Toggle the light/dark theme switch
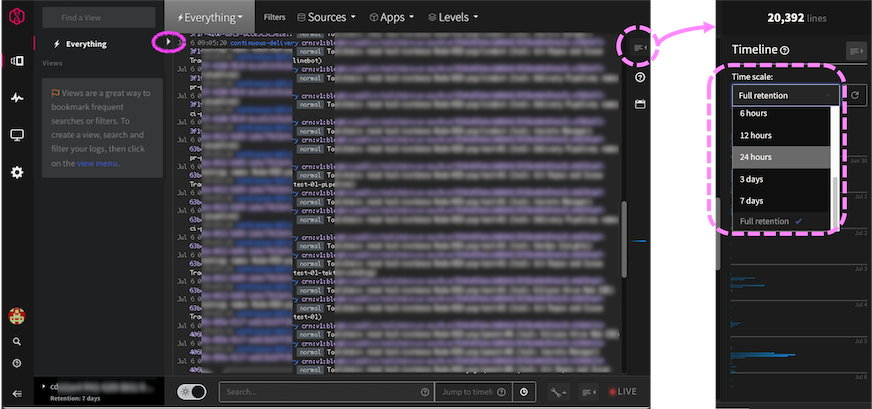Viewport: 872px width, 409px height. [x=191, y=392]
